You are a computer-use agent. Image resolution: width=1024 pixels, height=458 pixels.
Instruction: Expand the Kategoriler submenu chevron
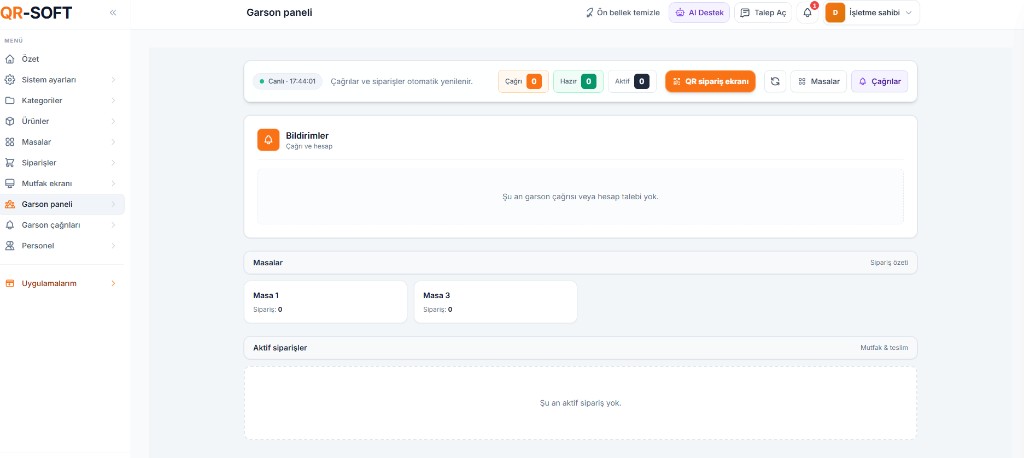click(x=113, y=100)
